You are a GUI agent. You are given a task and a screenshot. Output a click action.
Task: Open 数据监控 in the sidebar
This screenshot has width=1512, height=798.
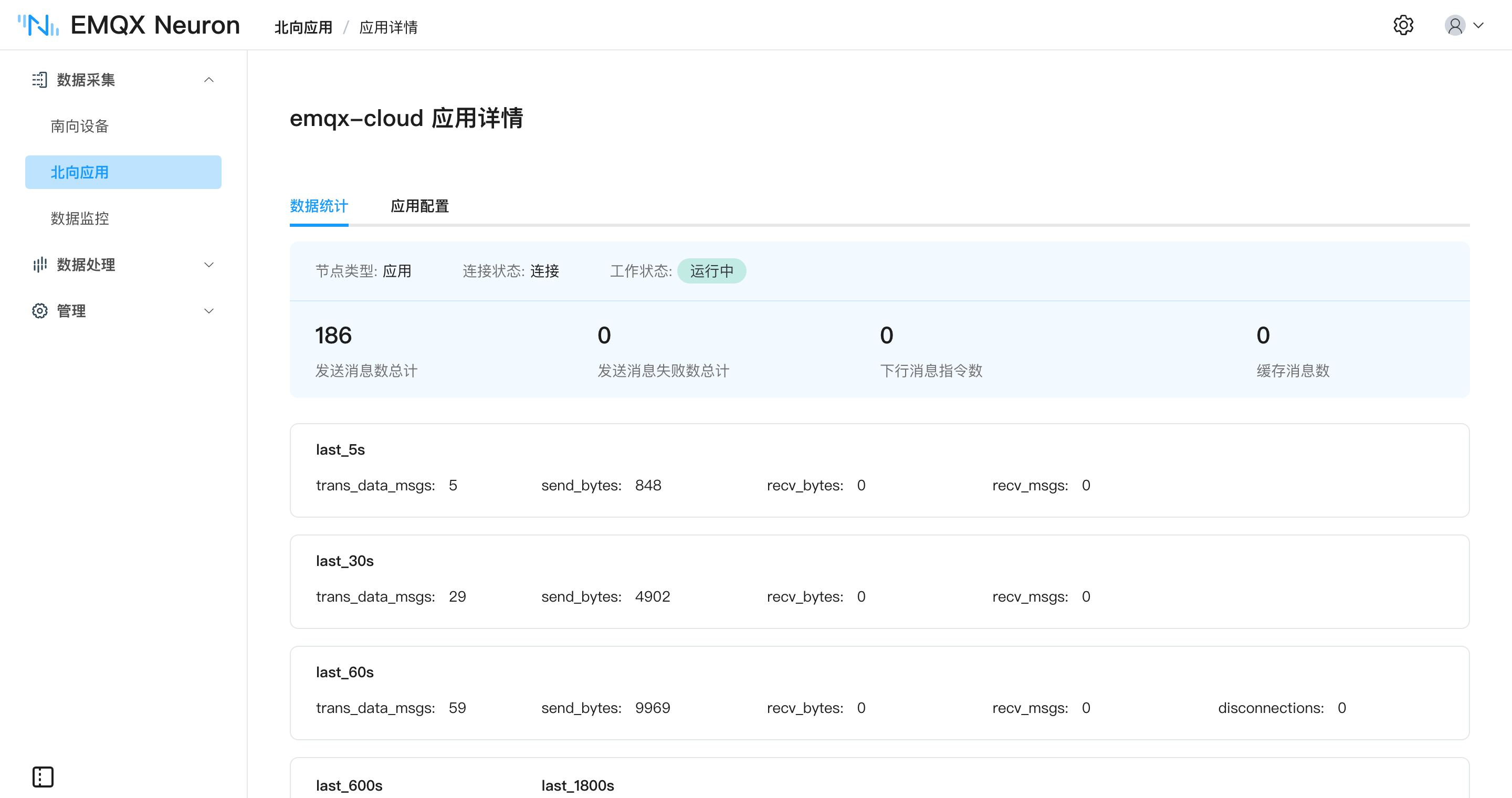[x=80, y=218]
